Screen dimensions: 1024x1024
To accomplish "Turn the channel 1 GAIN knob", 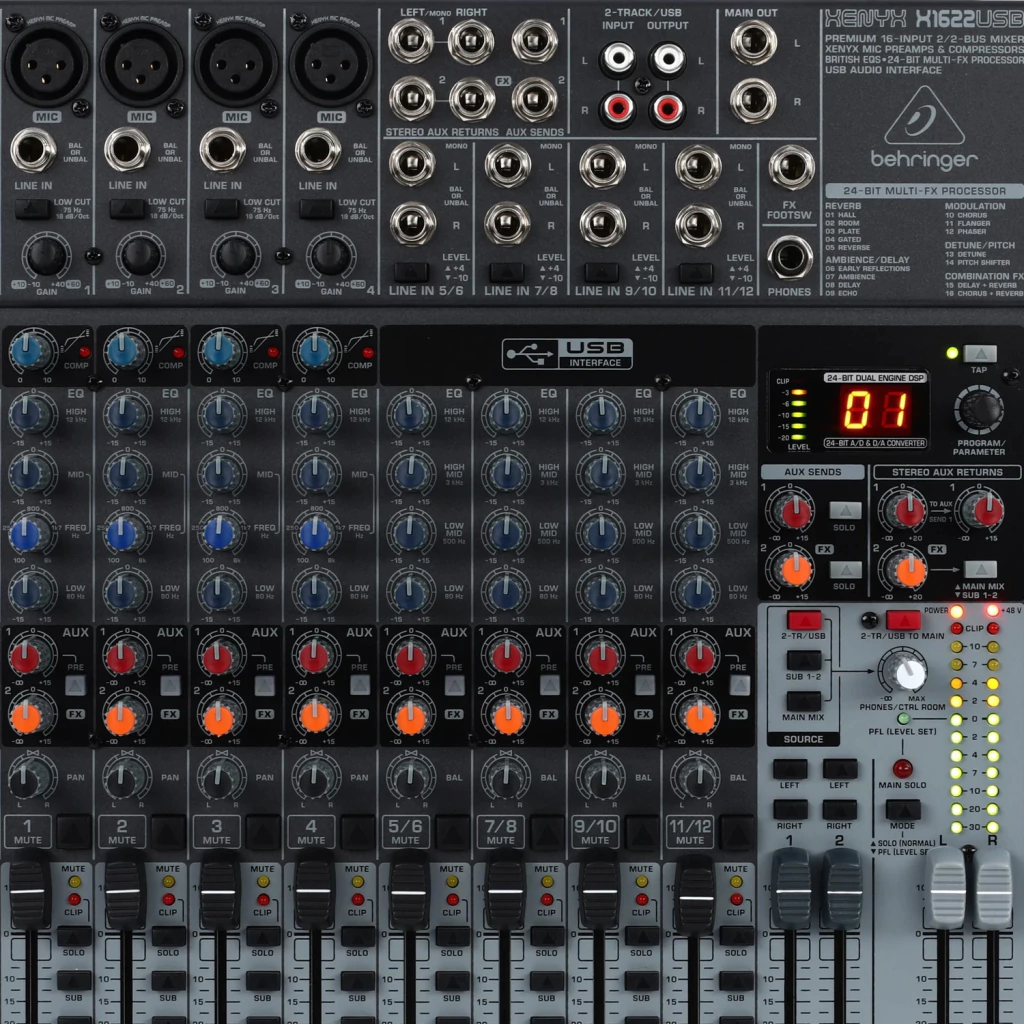I will (x=46, y=255).
